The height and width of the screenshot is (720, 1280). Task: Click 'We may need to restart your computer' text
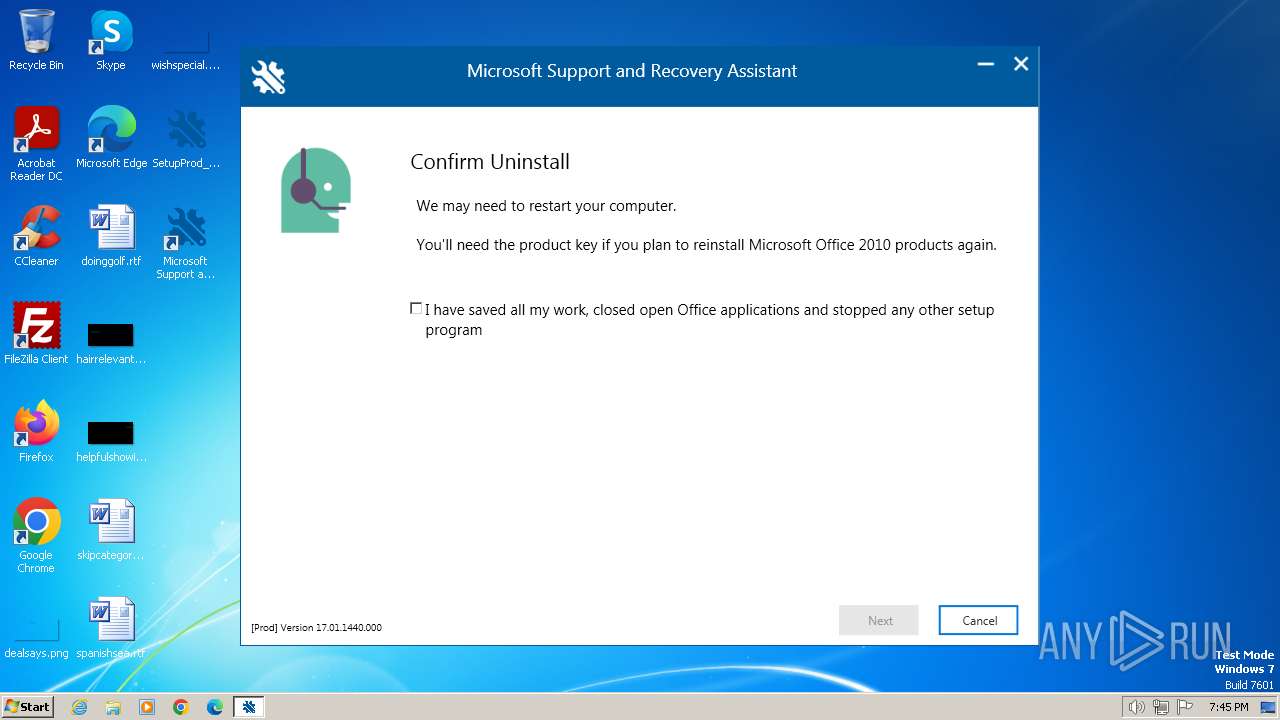[x=546, y=206]
